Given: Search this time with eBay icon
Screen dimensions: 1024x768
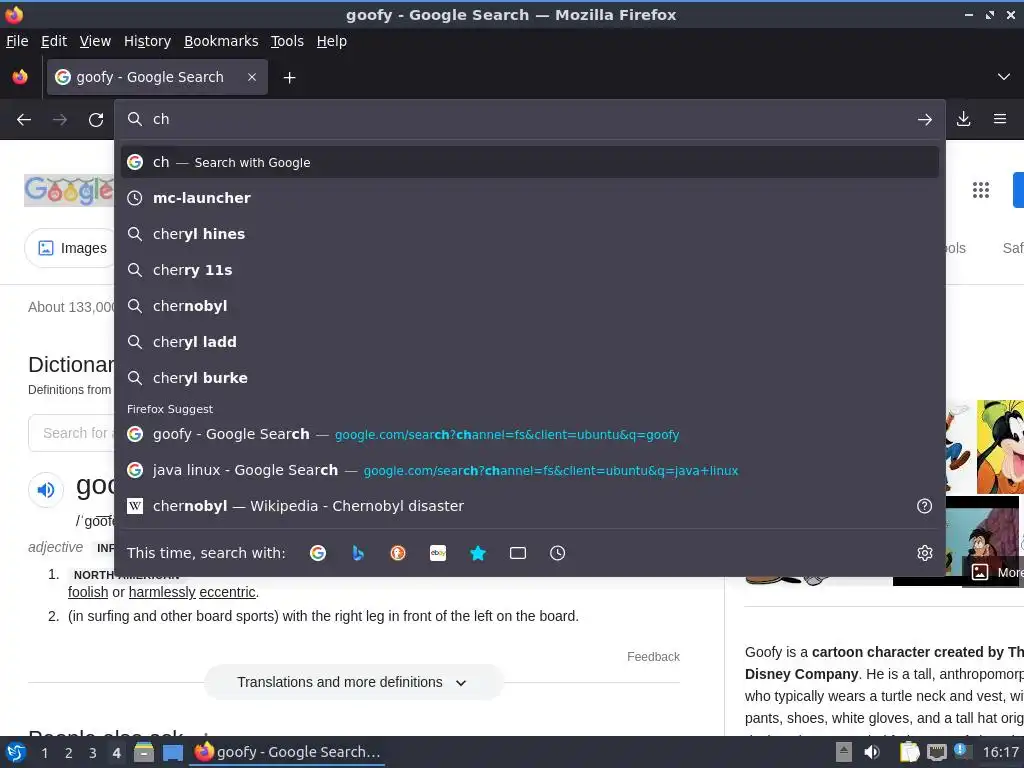Looking at the screenshot, I should (x=438, y=553).
